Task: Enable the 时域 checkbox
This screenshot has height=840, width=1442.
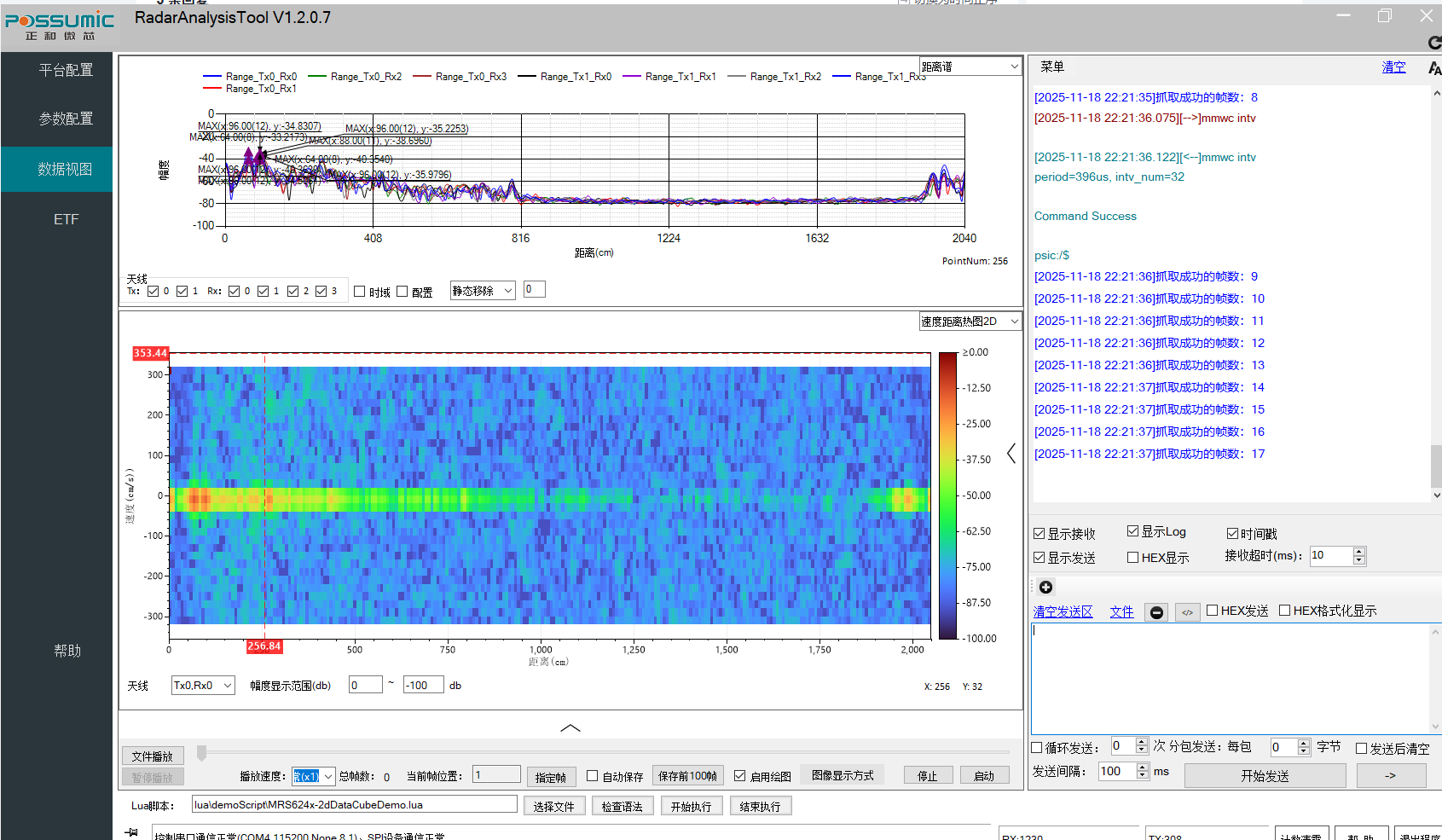Action: pyautogui.click(x=359, y=291)
